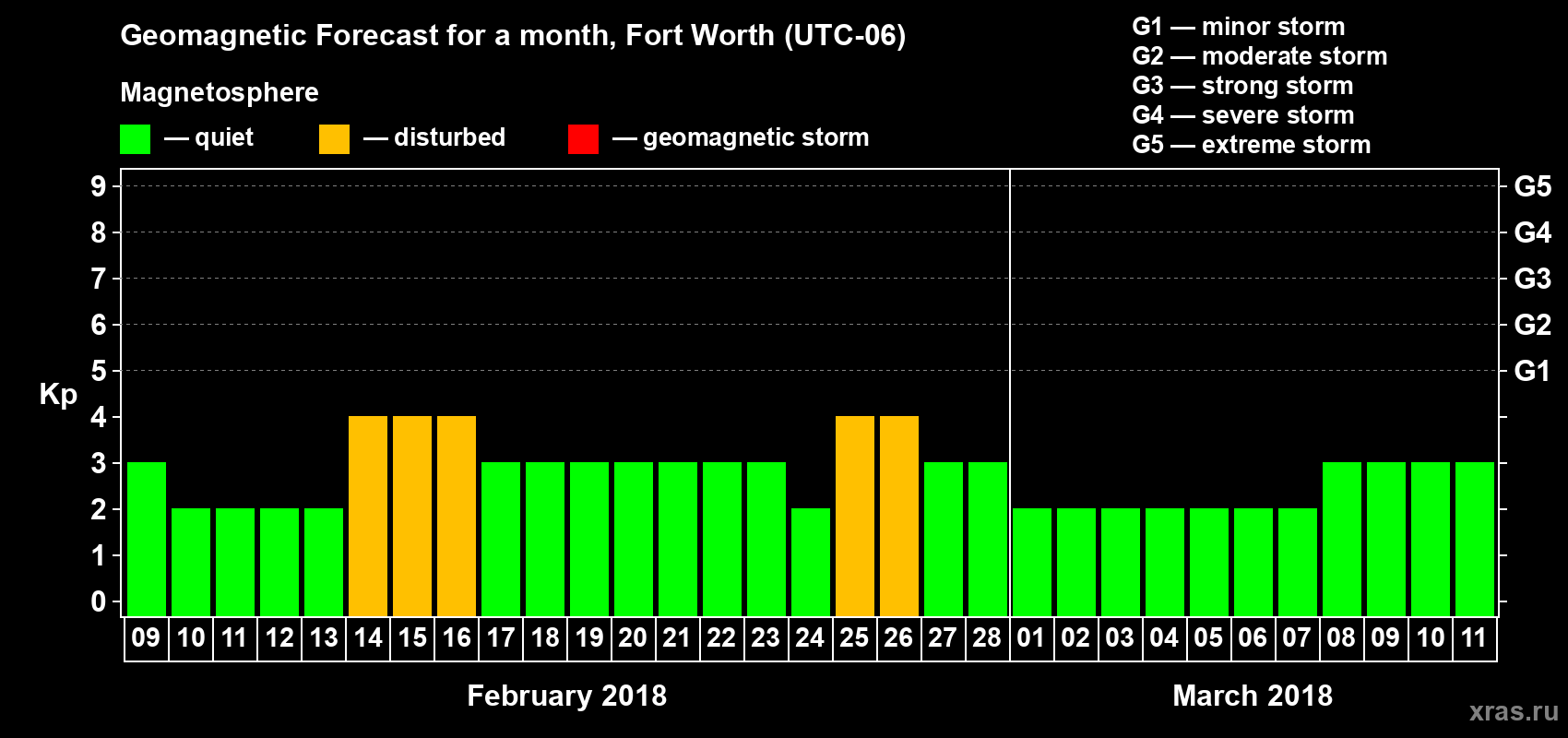Image resolution: width=1568 pixels, height=738 pixels.
Task: Click the February 25 disturbed bar
Action: 855,516
